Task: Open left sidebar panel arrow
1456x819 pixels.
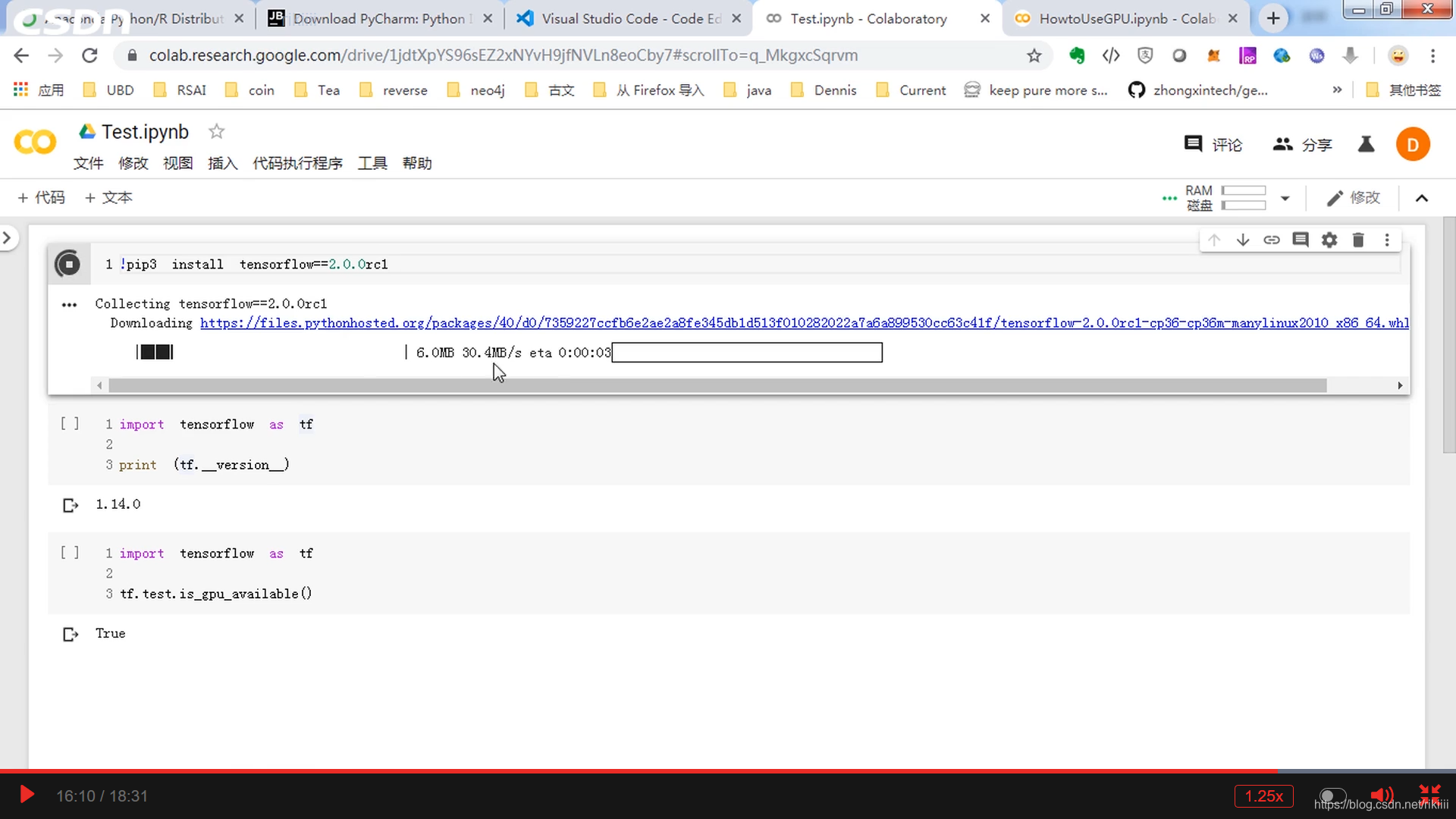Action: tap(8, 238)
